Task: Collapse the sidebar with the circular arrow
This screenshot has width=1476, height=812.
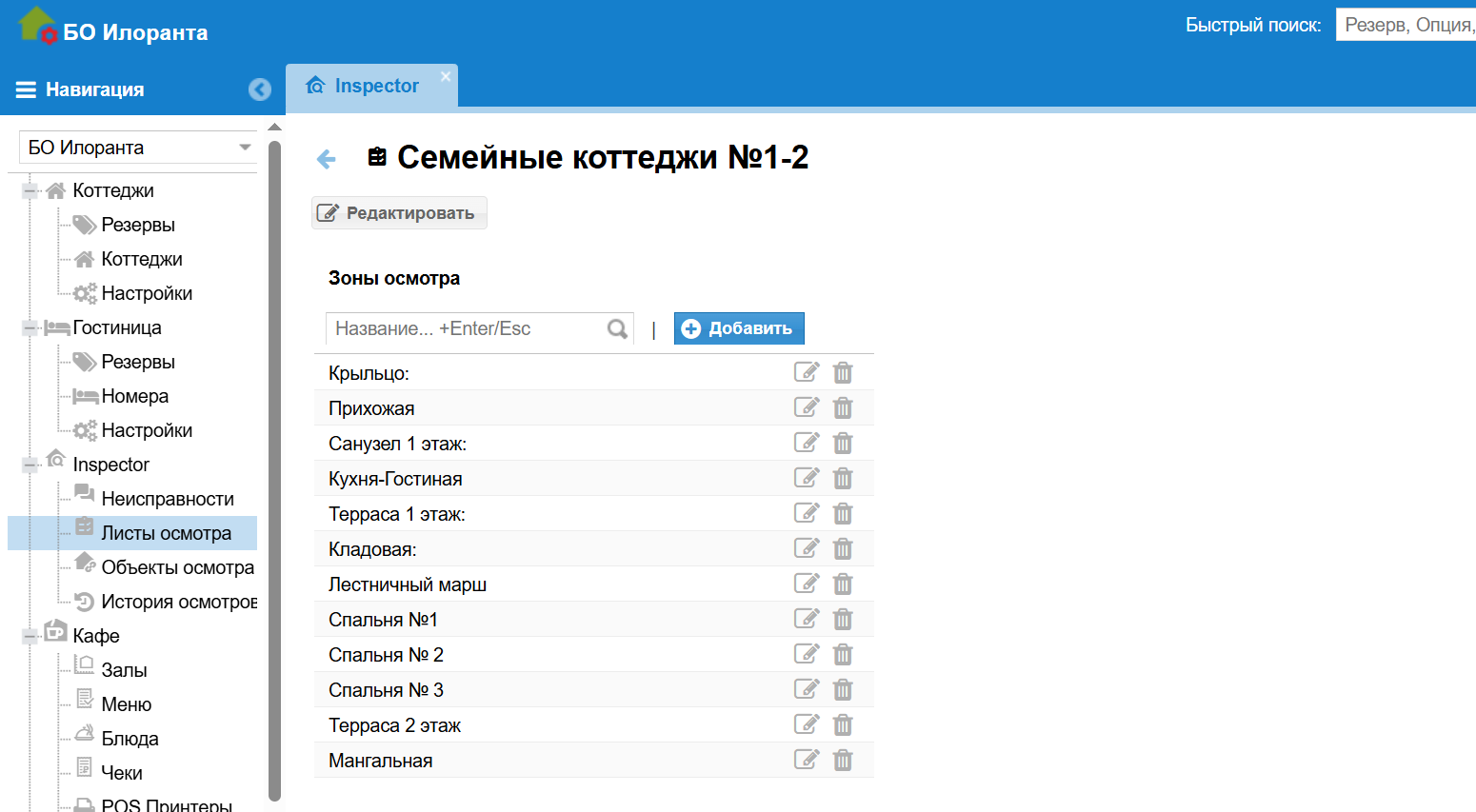Action: click(259, 89)
